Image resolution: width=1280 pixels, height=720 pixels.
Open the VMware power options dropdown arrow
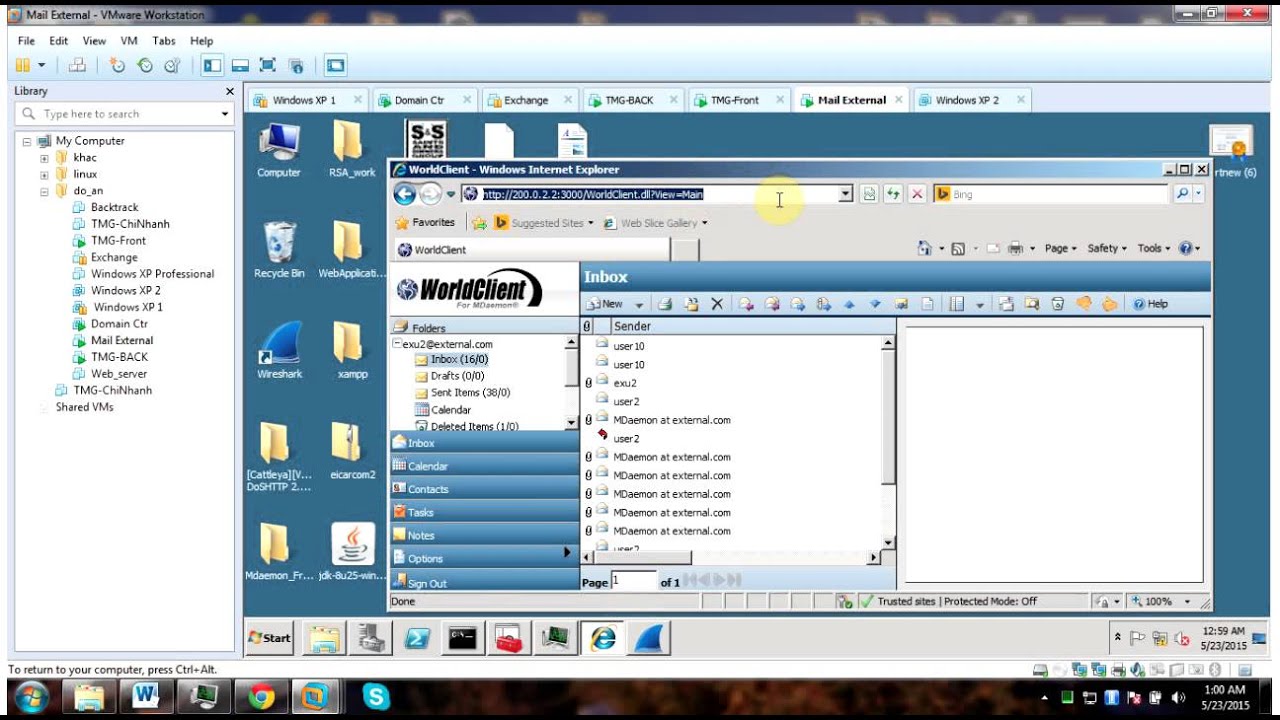pyautogui.click(x=42, y=66)
